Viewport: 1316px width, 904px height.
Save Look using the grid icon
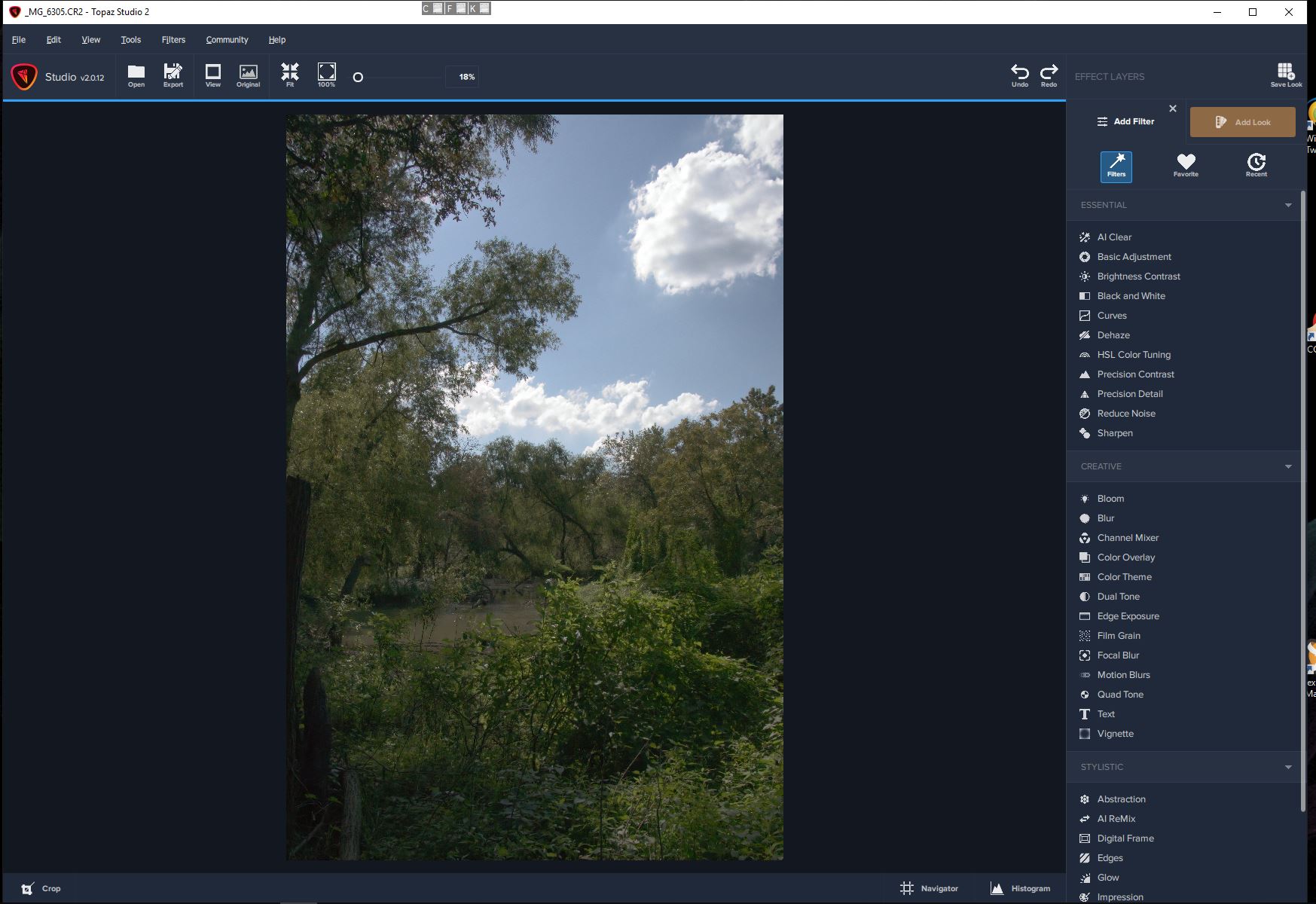pyautogui.click(x=1286, y=75)
